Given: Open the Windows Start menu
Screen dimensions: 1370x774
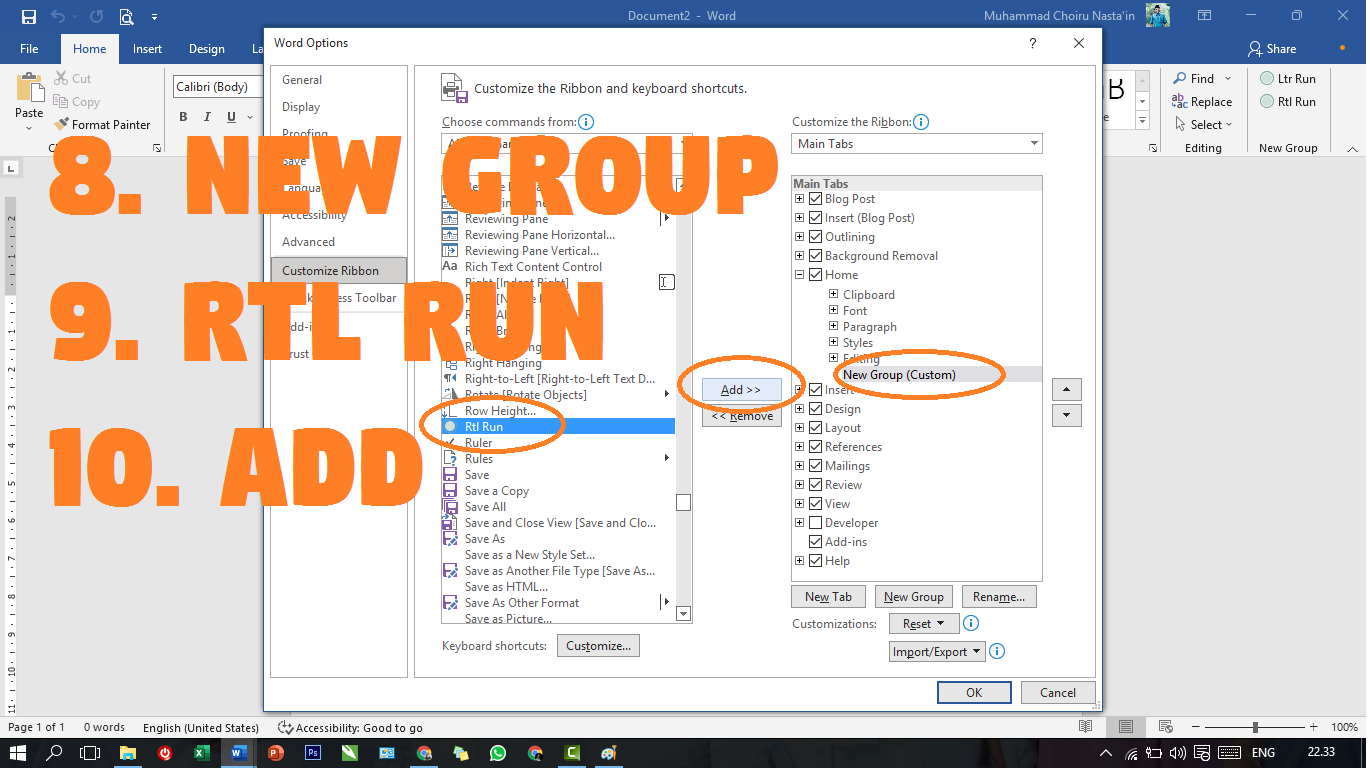Looking at the screenshot, I should [17, 753].
